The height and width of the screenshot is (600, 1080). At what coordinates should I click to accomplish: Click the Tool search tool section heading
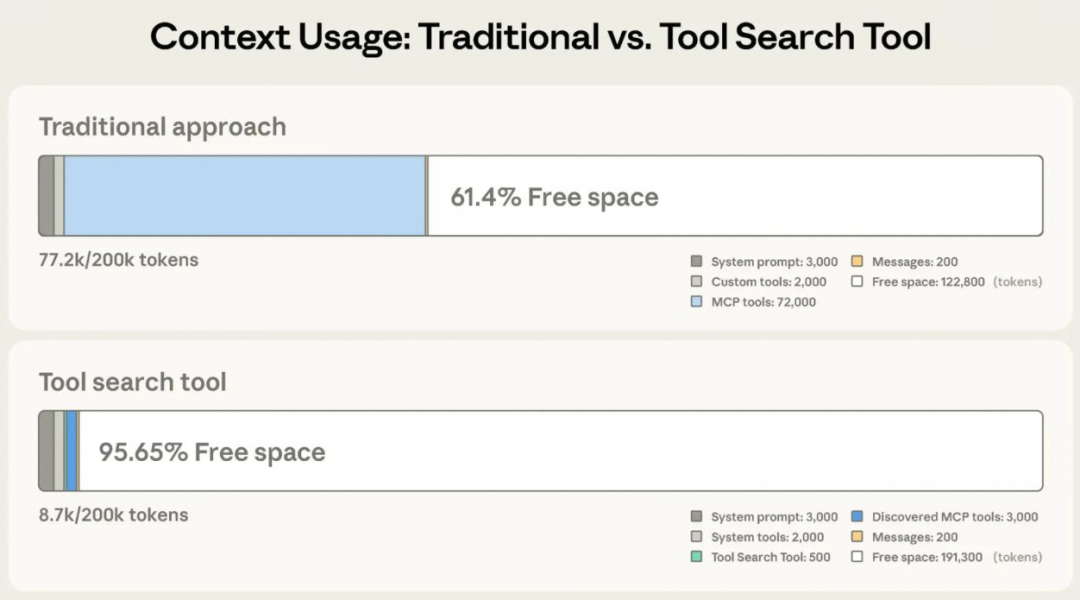[133, 382]
